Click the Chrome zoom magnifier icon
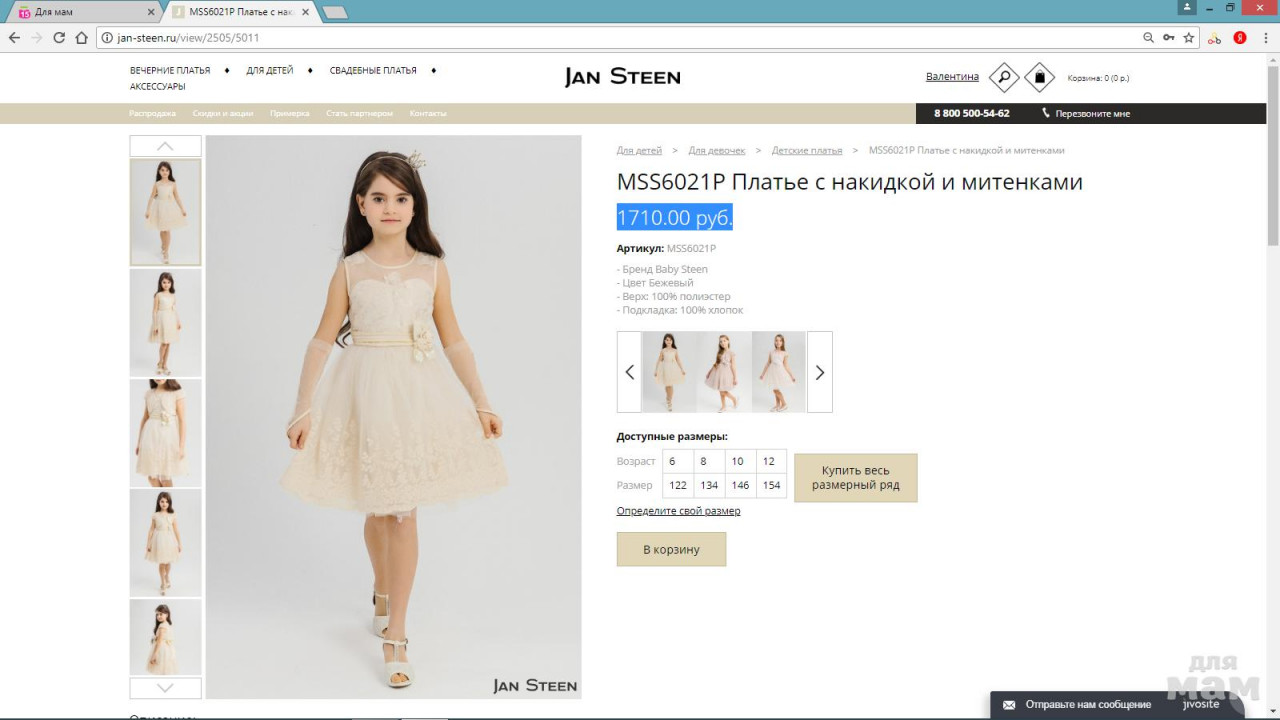 (x=1148, y=38)
